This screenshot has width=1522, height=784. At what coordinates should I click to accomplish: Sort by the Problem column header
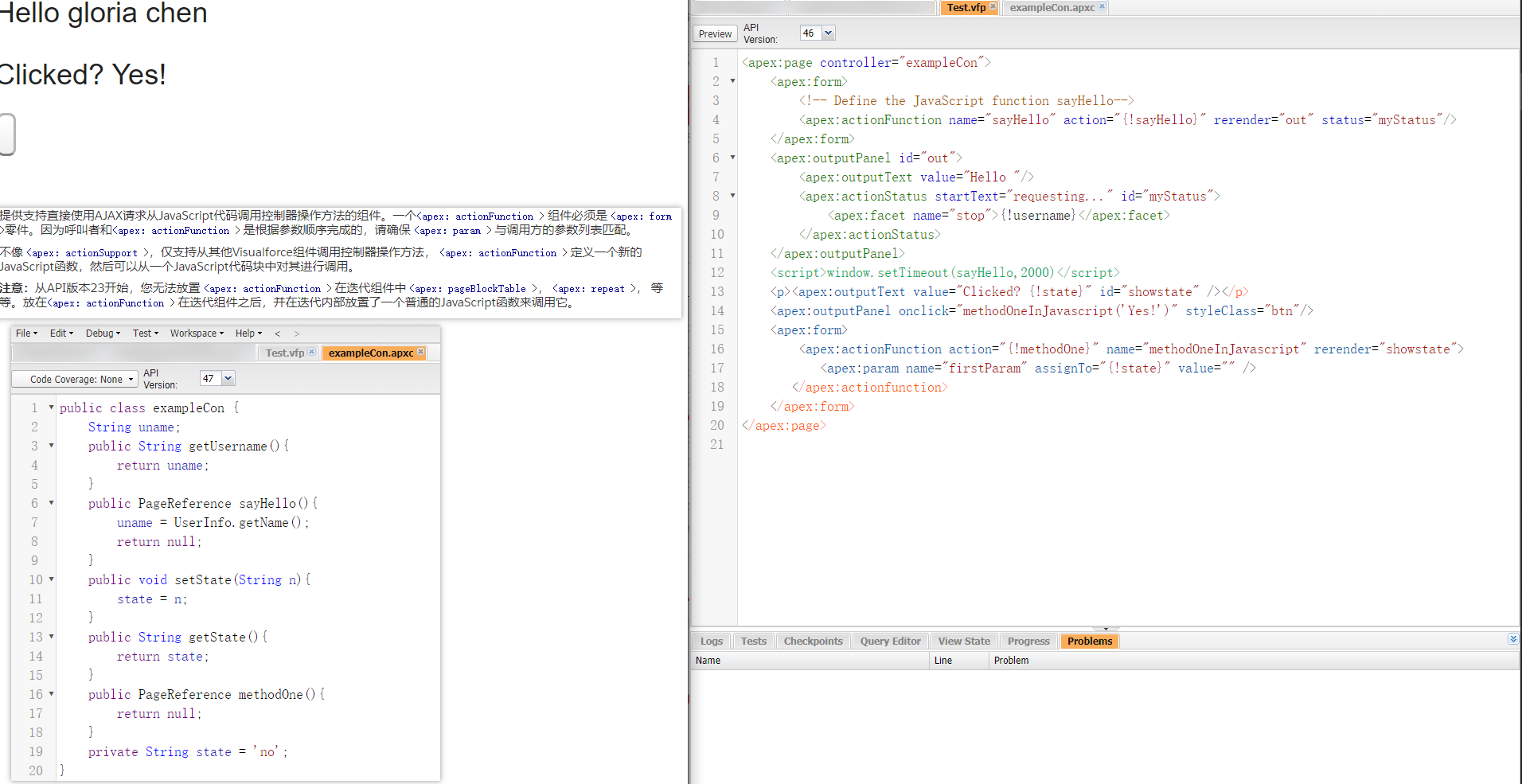1254,661
